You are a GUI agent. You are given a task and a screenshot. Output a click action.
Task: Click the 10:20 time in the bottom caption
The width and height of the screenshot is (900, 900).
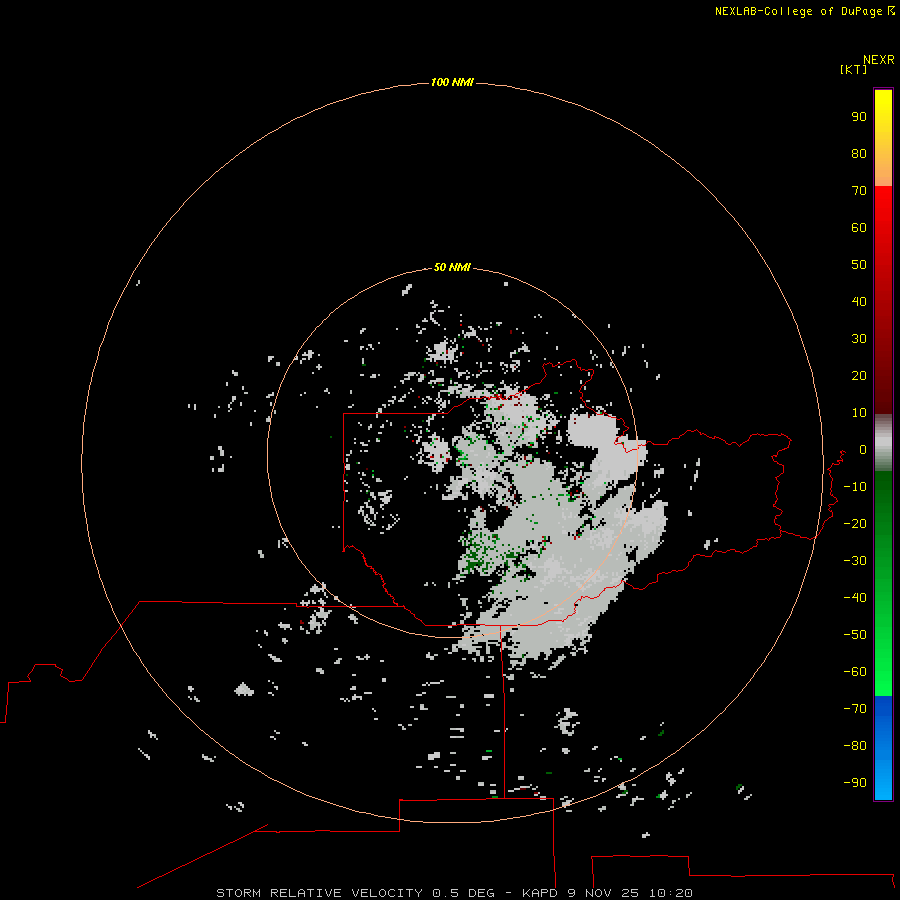[x=670, y=893]
